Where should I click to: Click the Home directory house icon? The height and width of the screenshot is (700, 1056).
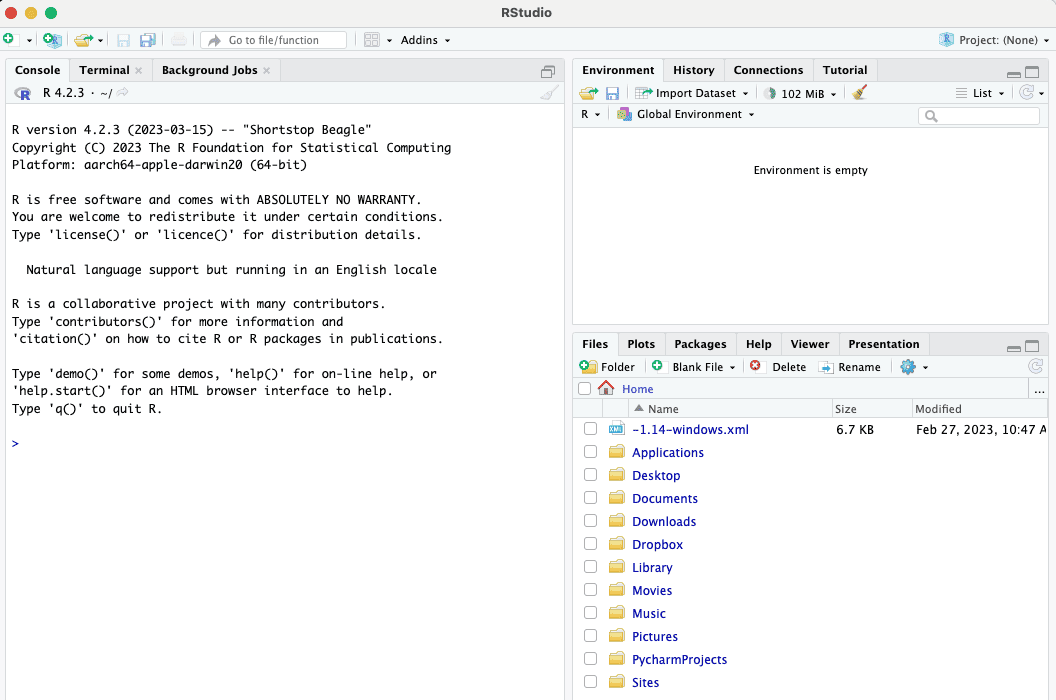coord(606,389)
